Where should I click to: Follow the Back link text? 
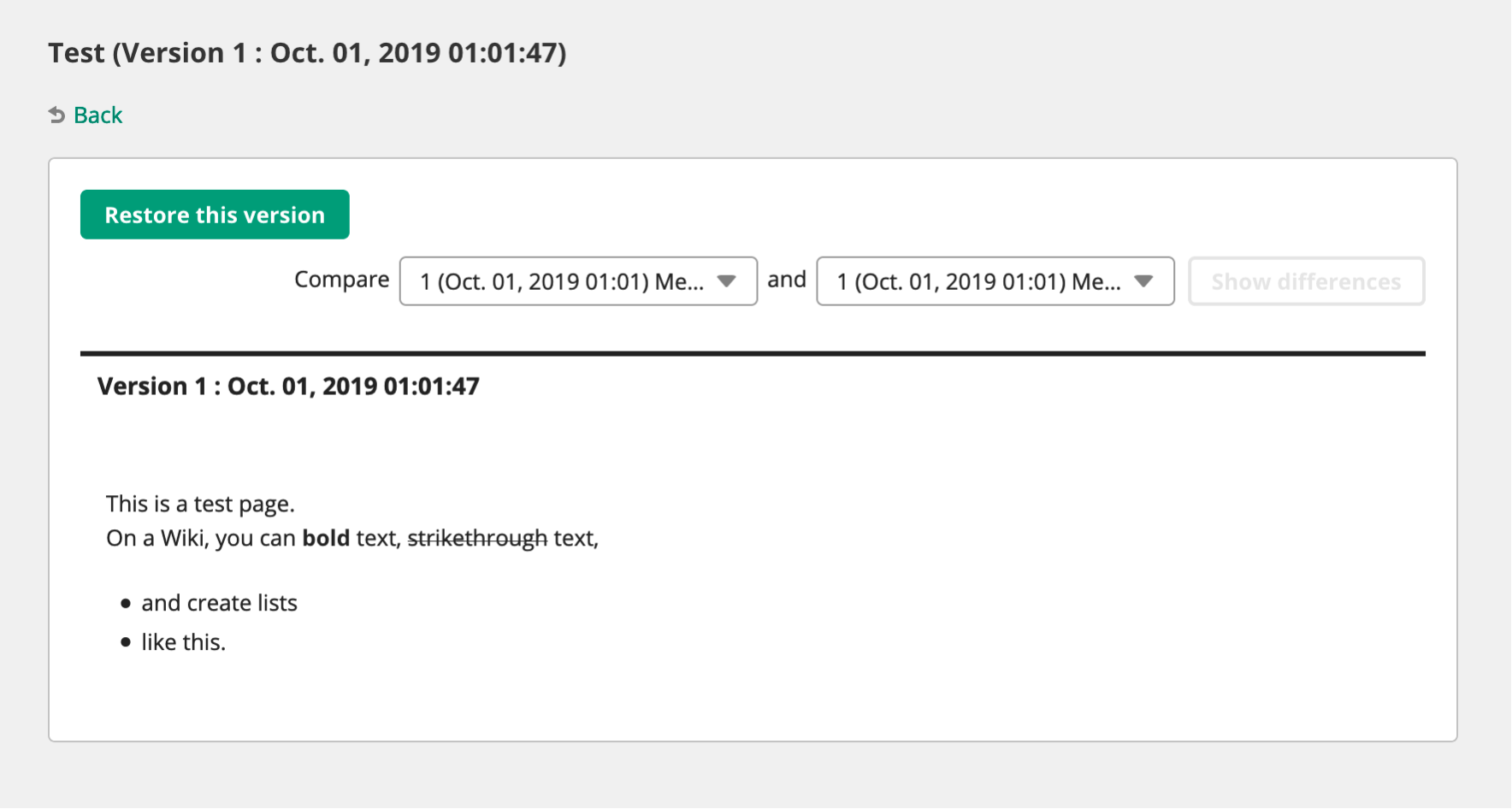click(x=97, y=115)
